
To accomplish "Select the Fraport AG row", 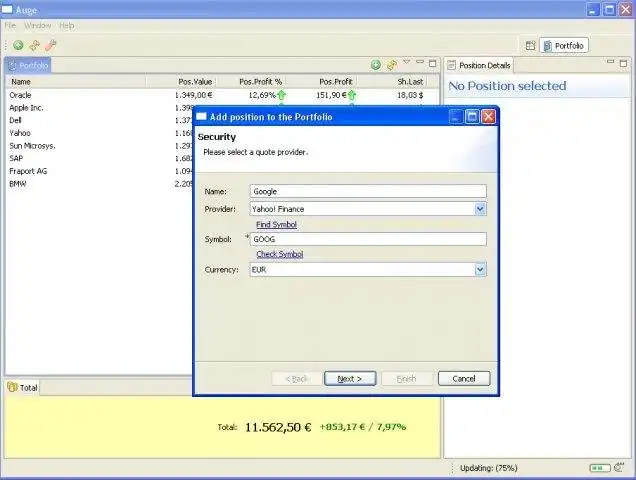I will (99, 171).
